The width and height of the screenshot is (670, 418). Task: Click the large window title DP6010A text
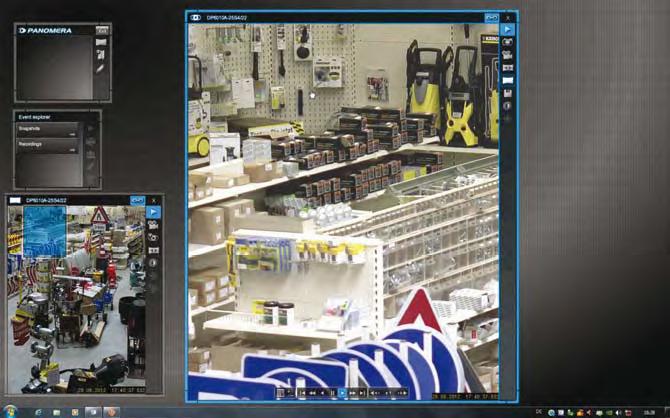(226, 18)
